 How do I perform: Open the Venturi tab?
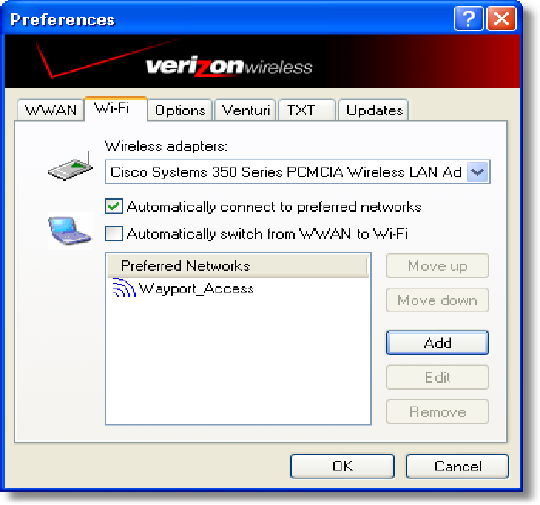click(246, 110)
